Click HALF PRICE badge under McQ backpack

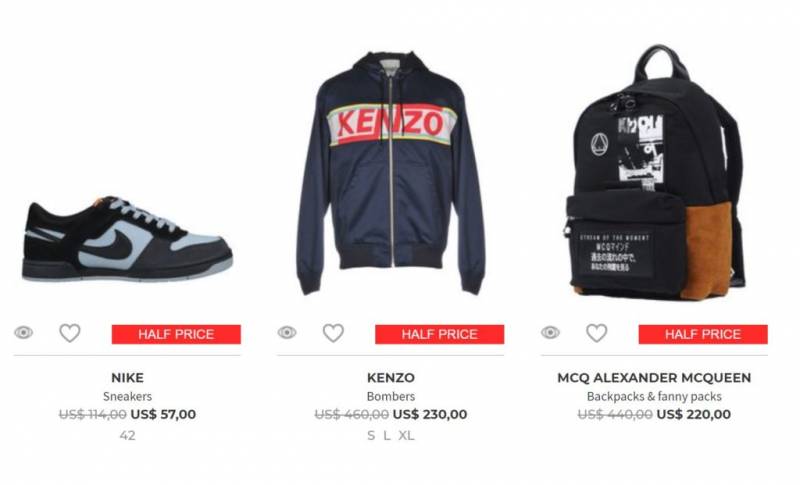tap(703, 334)
